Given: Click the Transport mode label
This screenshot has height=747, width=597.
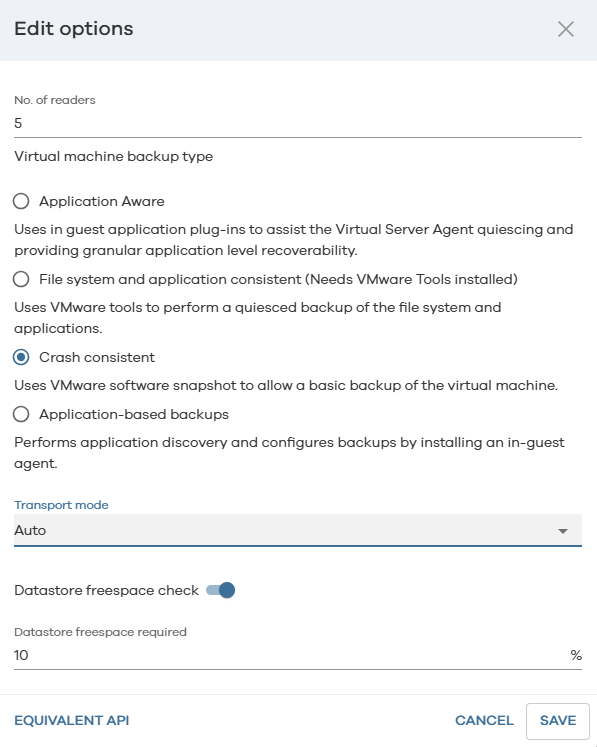Looking at the screenshot, I should tap(61, 505).
